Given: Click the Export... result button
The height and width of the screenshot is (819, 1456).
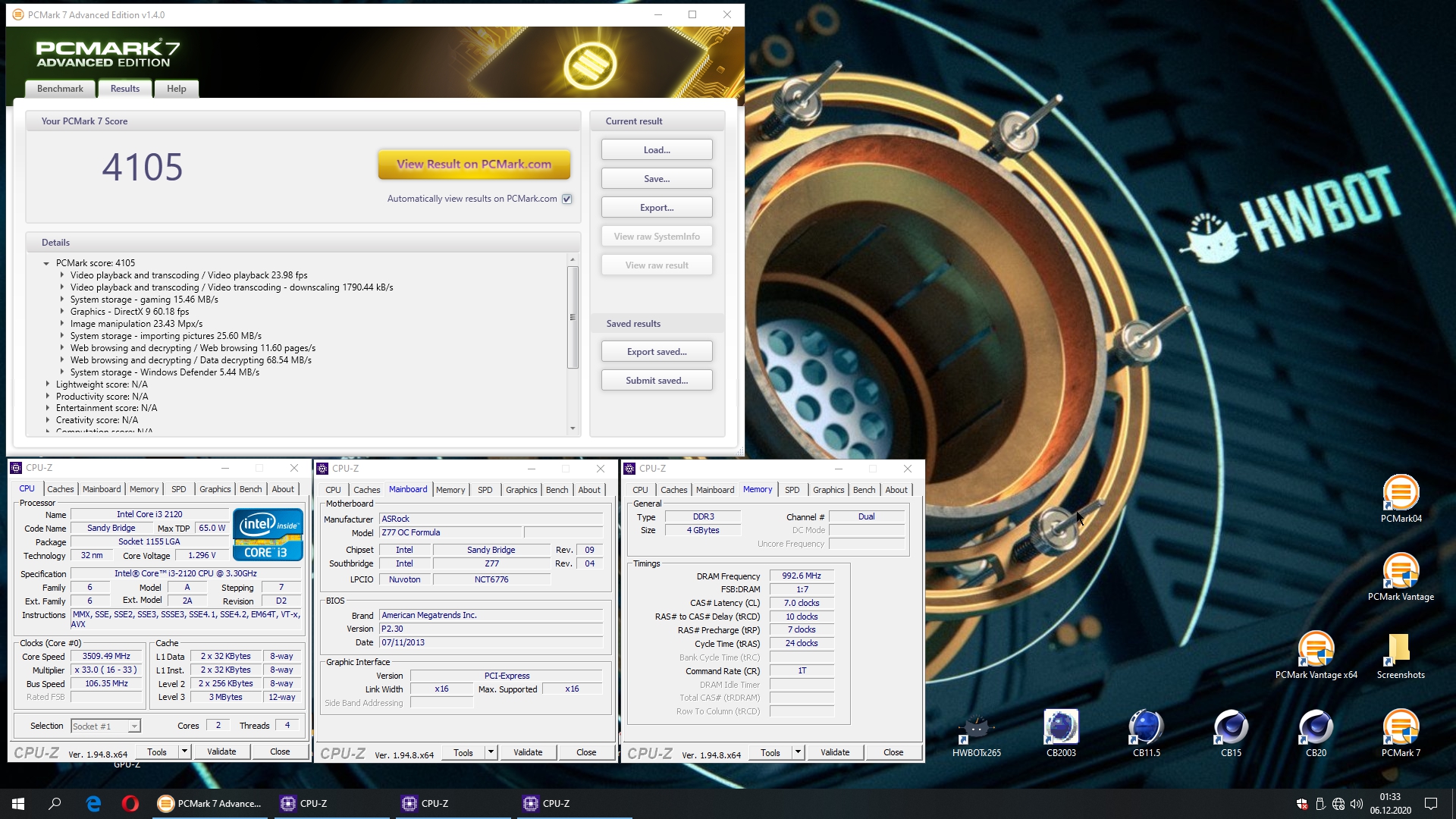Looking at the screenshot, I should coord(657,208).
